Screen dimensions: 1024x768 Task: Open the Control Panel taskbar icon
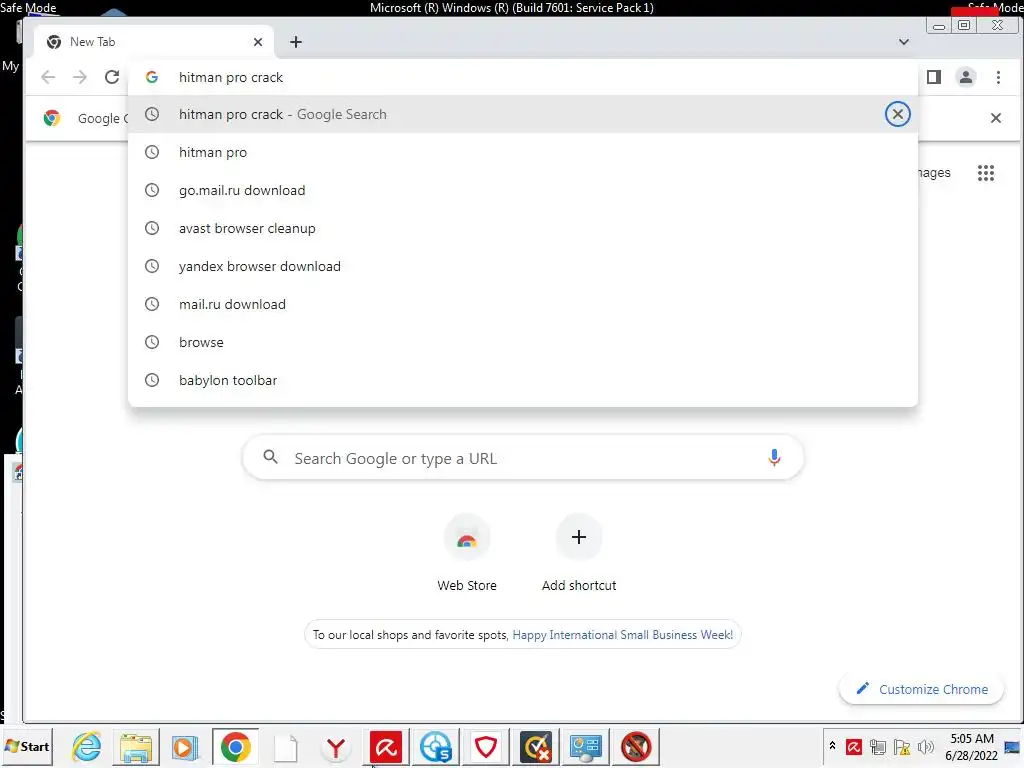586,746
